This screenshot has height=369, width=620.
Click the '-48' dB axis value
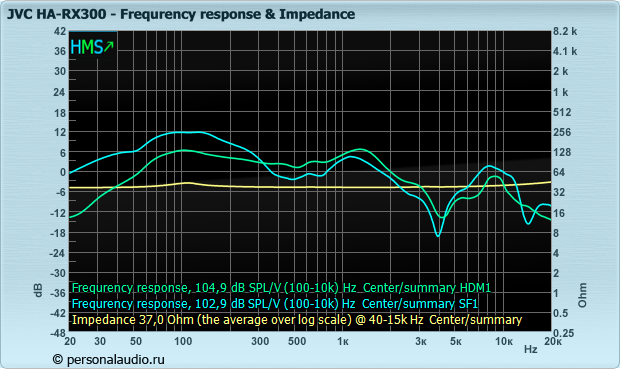pyautogui.click(x=59, y=333)
